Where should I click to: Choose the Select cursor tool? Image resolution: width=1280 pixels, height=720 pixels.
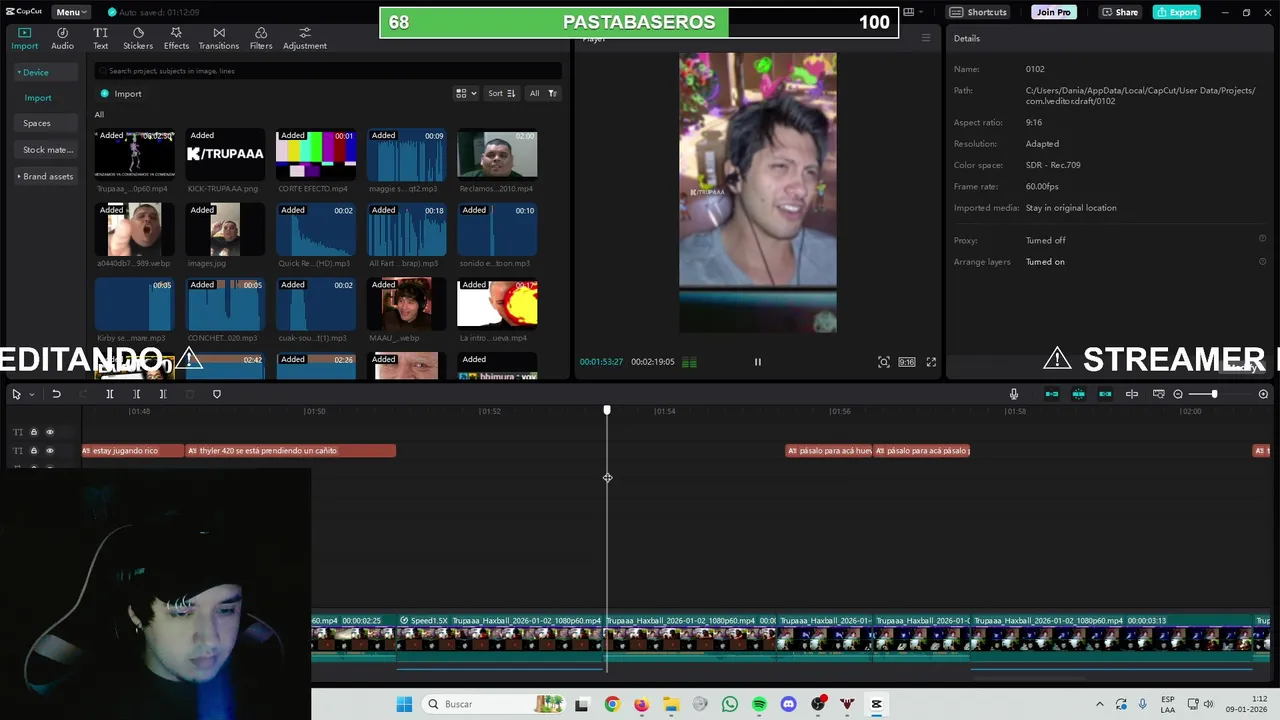click(x=16, y=394)
